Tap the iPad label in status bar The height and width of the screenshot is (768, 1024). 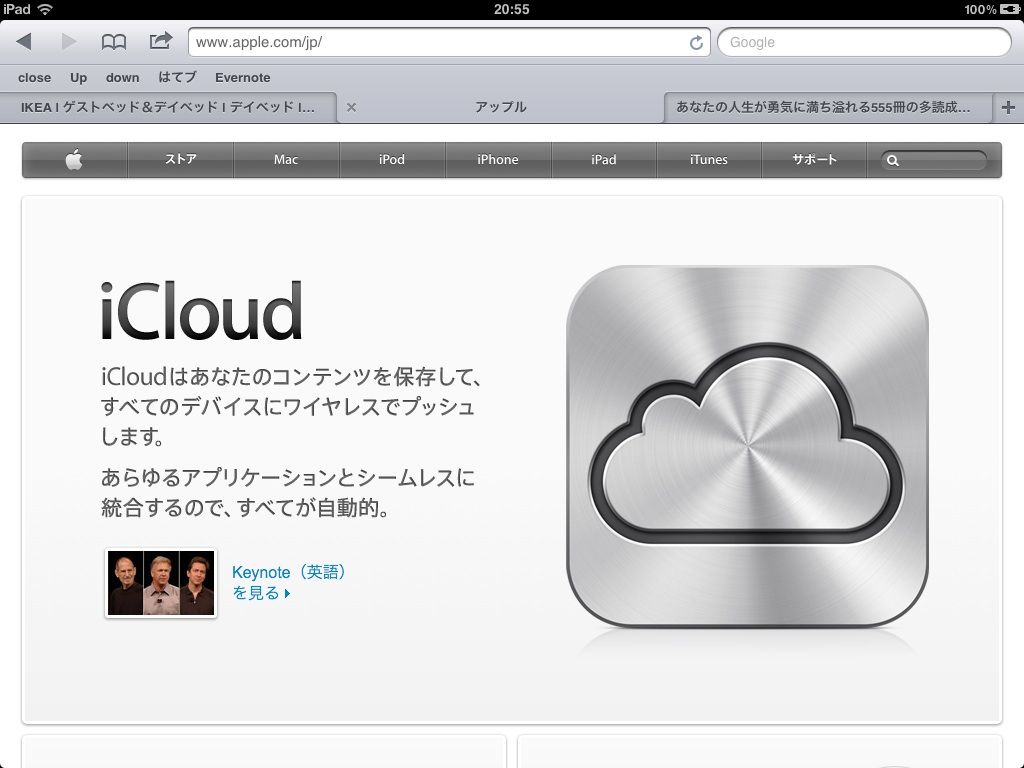coord(17,9)
